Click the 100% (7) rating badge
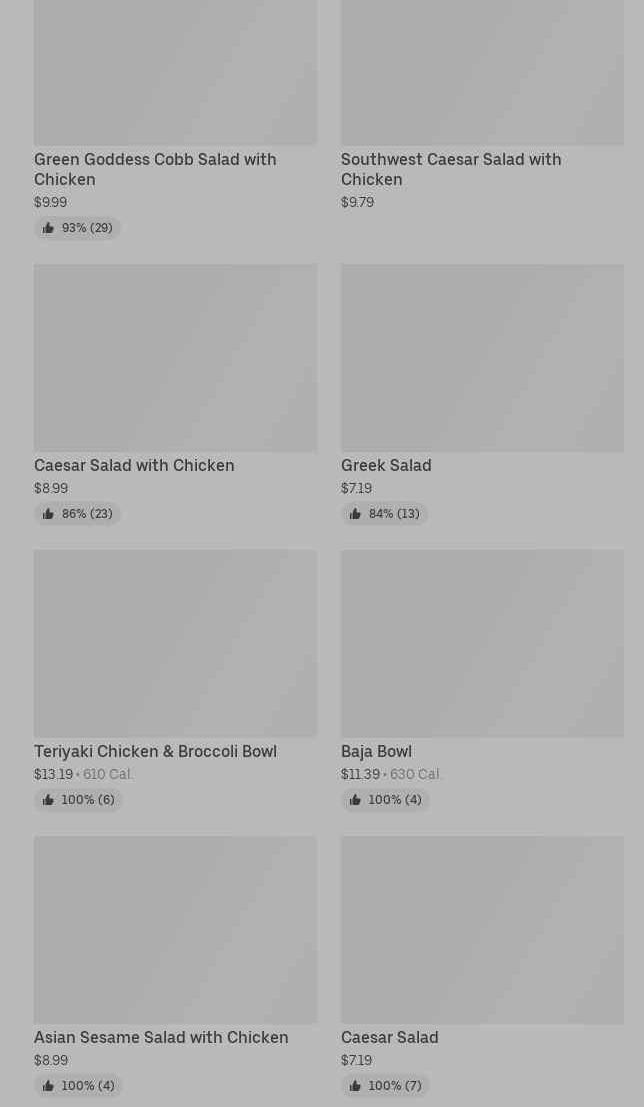644x1107 pixels. coord(385,1086)
